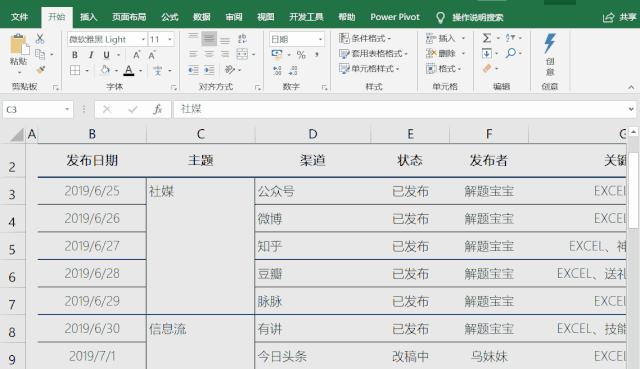Switch to the 页面布局 tab

(x=129, y=17)
